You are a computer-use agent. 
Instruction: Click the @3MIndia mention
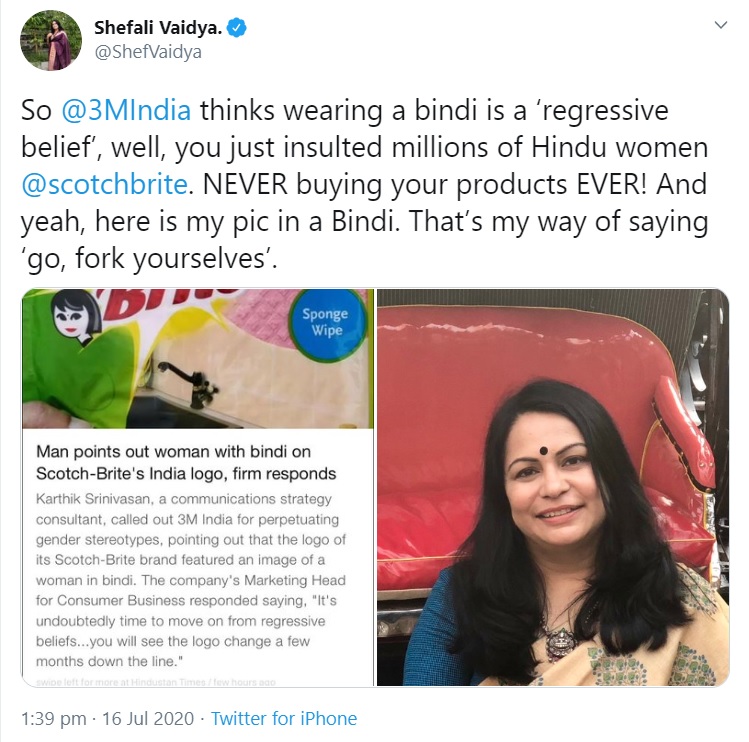126,110
